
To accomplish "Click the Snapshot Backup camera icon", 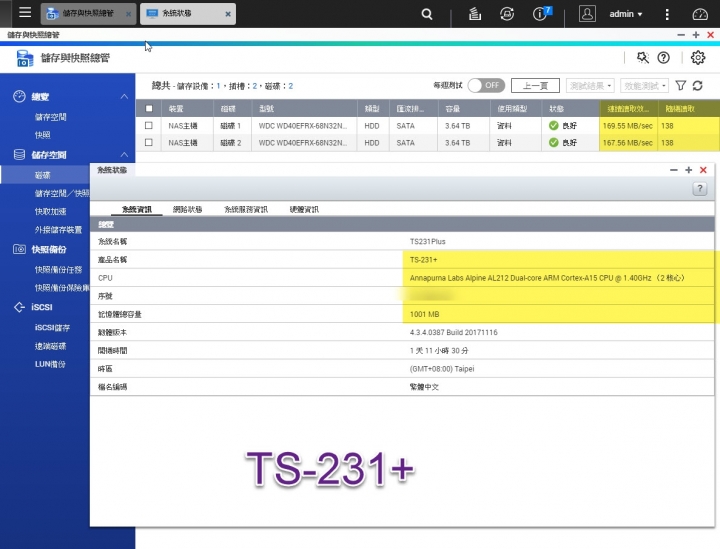I will pos(19,249).
